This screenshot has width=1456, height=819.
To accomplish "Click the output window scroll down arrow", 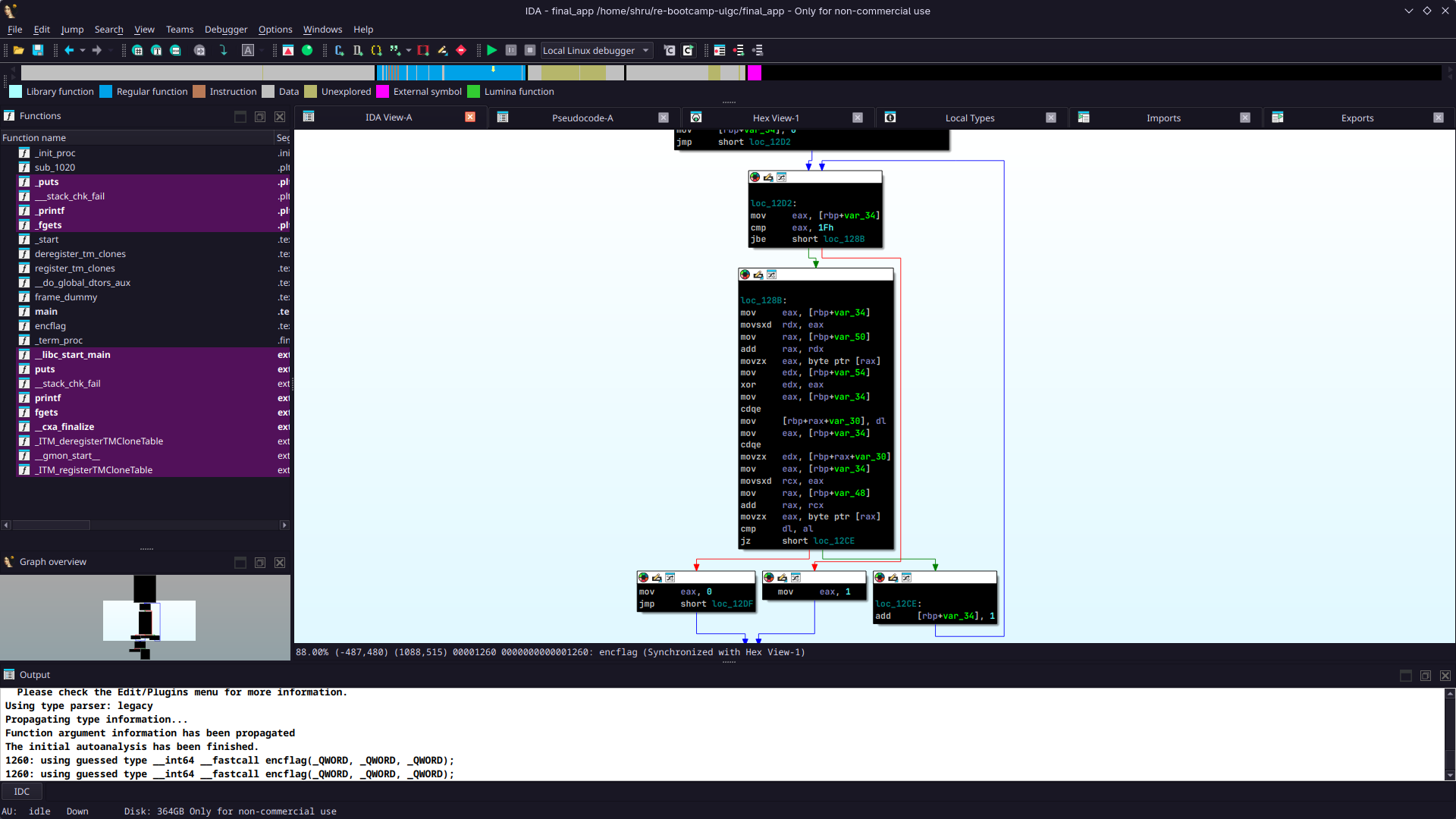I will [1450, 775].
